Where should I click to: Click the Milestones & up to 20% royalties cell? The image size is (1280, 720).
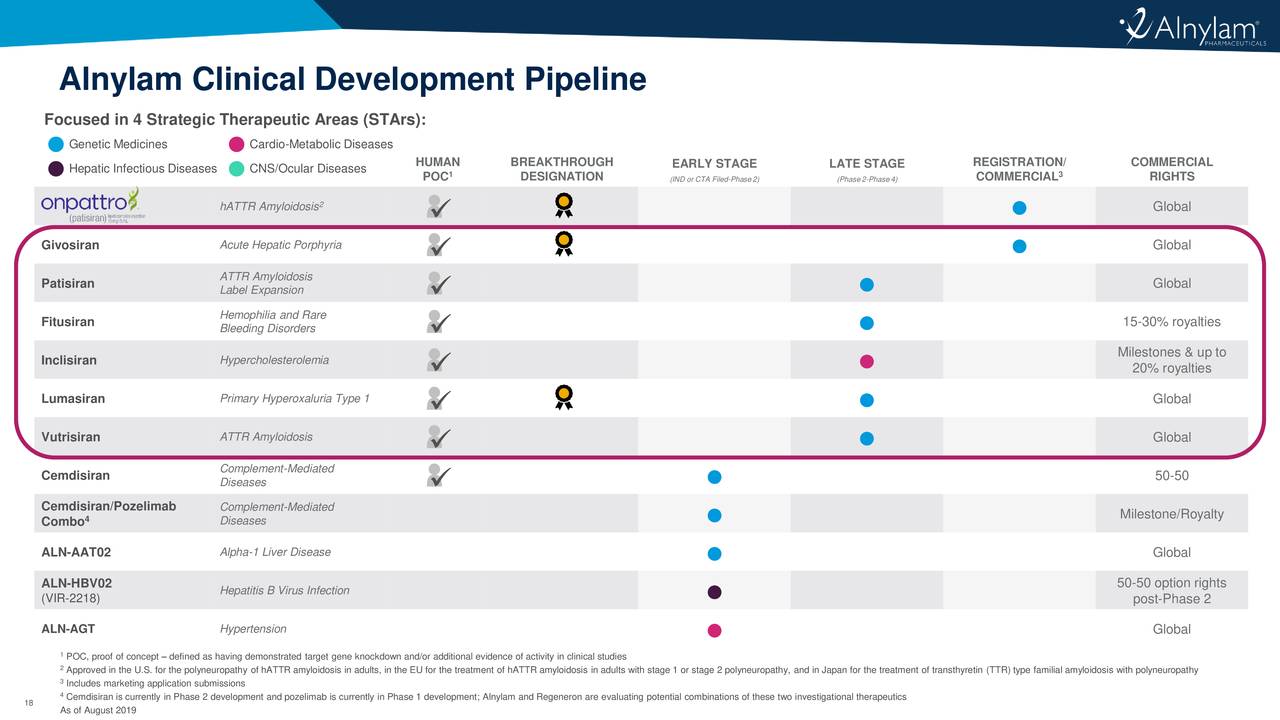pyautogui.click(x=1171, y=360)
